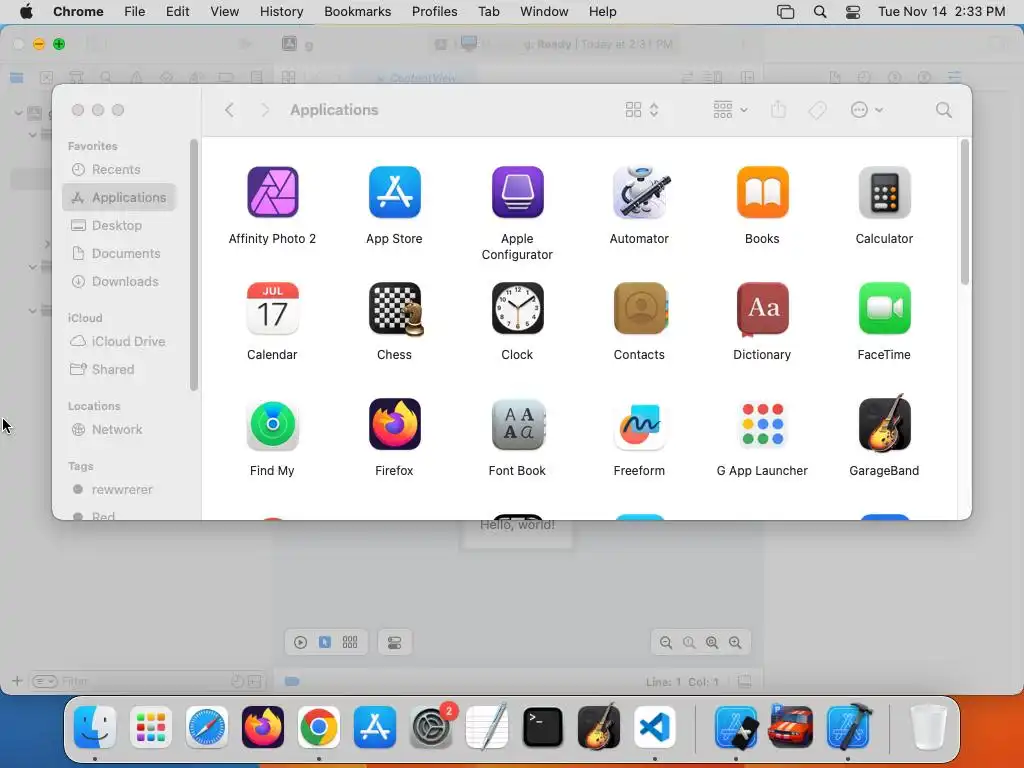
Task: Select the rewwrerer tag
Action: (x=119, y=490)
